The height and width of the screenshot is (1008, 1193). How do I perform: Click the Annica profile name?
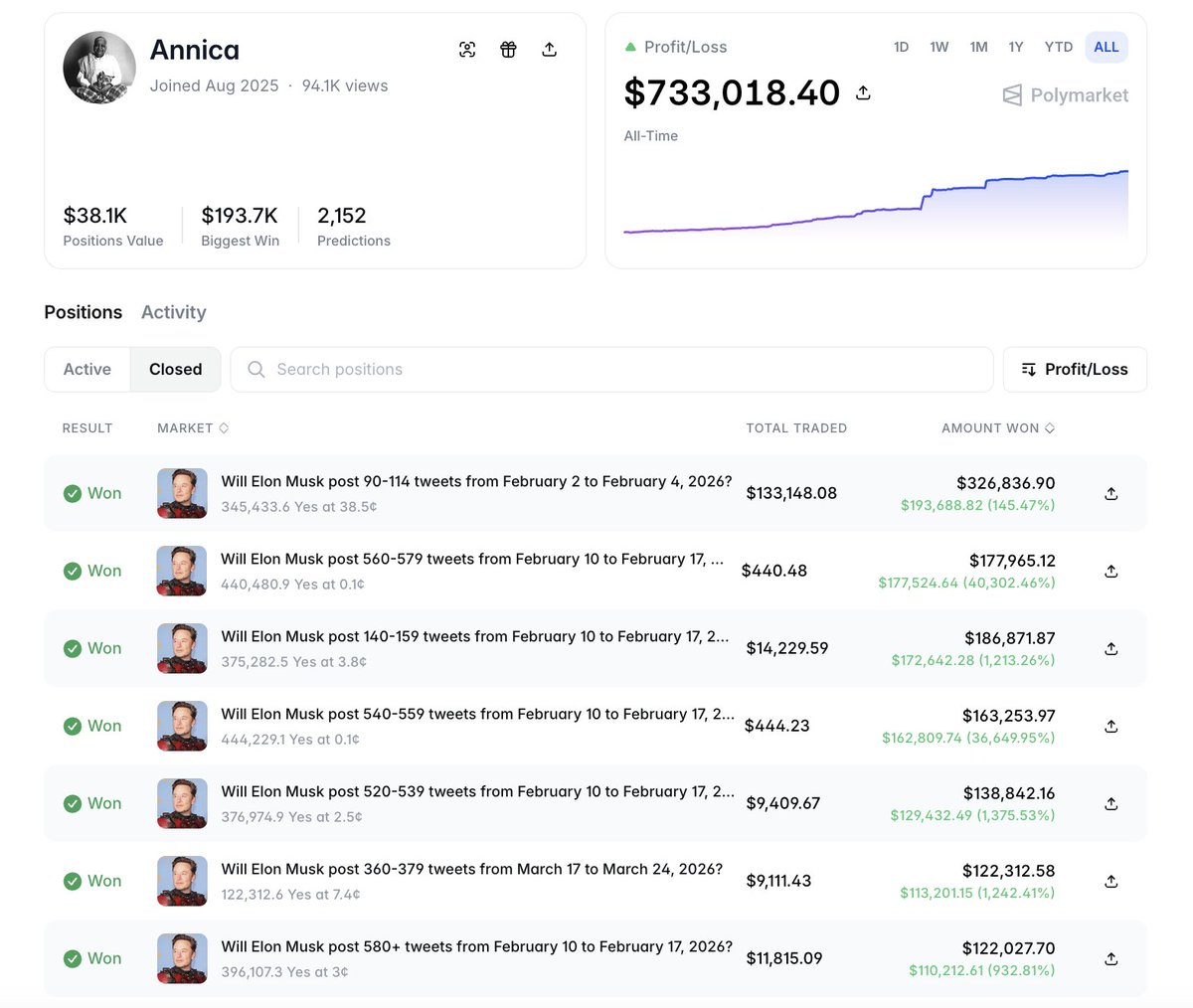coord(195,50)
